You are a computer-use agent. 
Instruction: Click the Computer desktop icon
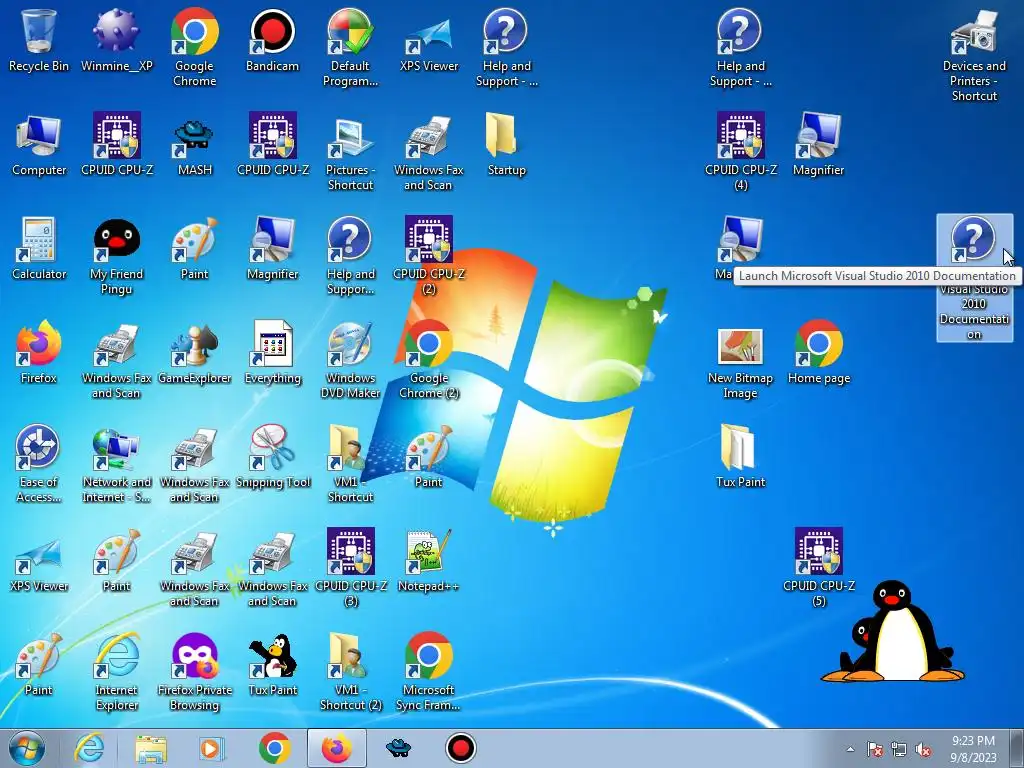[39, 144]
